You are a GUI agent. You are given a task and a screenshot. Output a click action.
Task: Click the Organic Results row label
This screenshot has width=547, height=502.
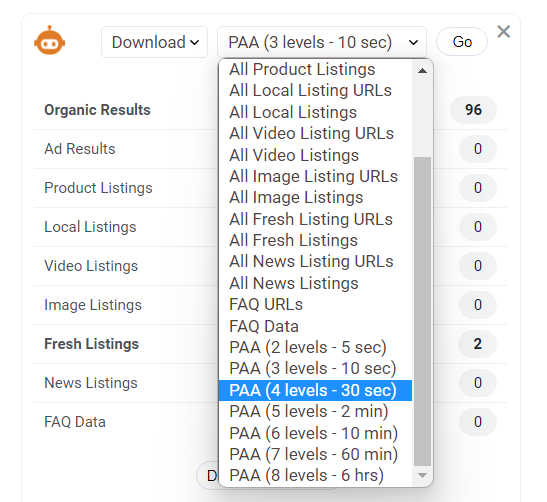point(97,110)
